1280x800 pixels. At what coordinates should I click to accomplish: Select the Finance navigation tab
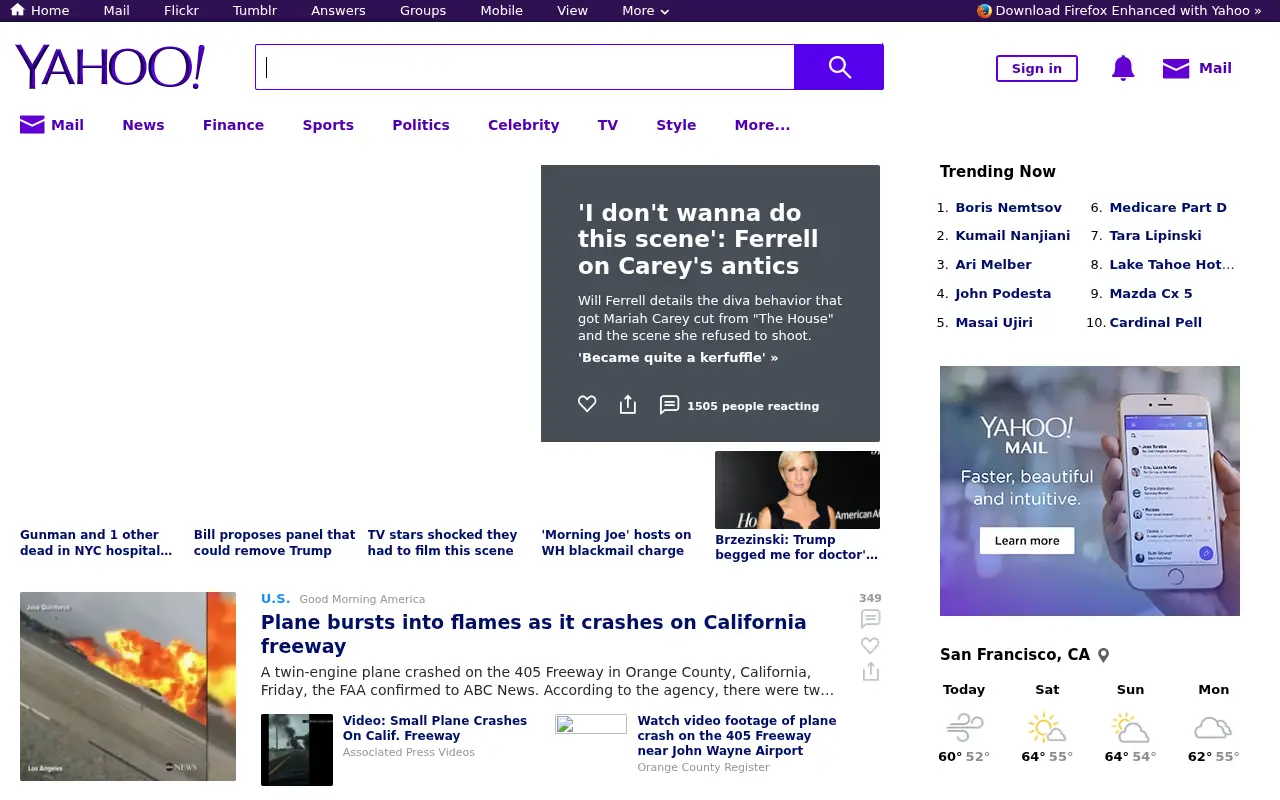click(x=233, y=125)
